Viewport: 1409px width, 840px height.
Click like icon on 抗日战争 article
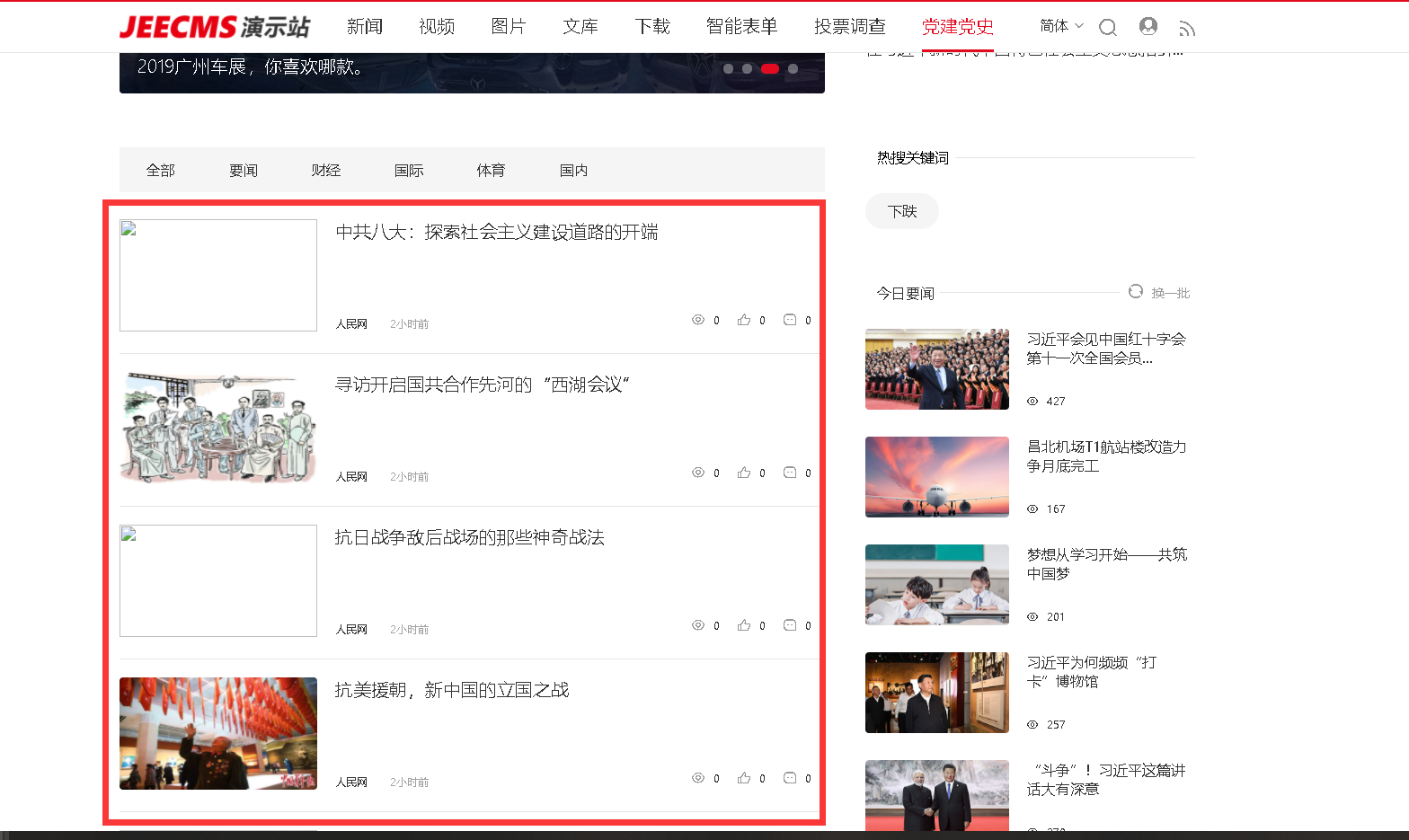coord(744,625)
